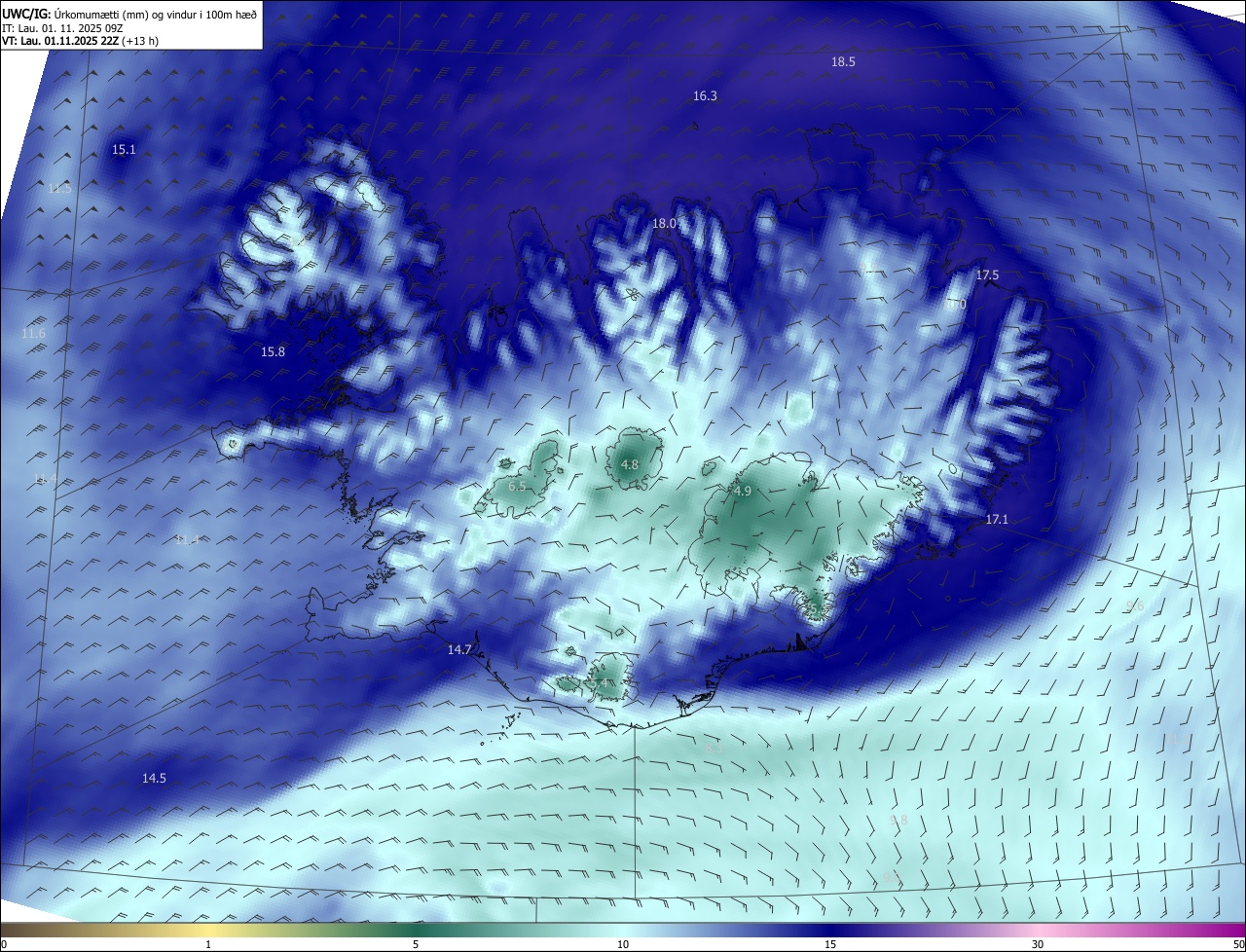Image resolution: width=1246 pixels, height=952 pixels.
Task: Click the 14.7 value label on the map
Action: click(459, 650)
